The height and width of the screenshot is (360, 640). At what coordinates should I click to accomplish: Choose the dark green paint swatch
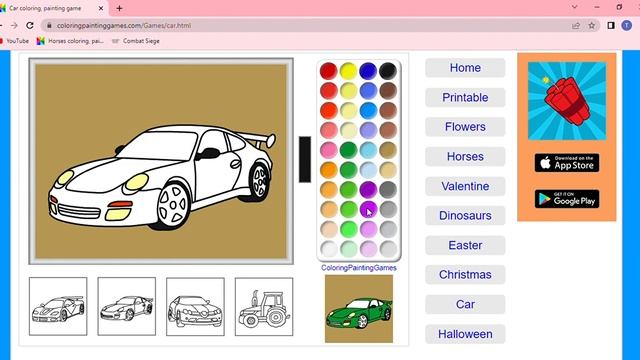coord(348,150)
